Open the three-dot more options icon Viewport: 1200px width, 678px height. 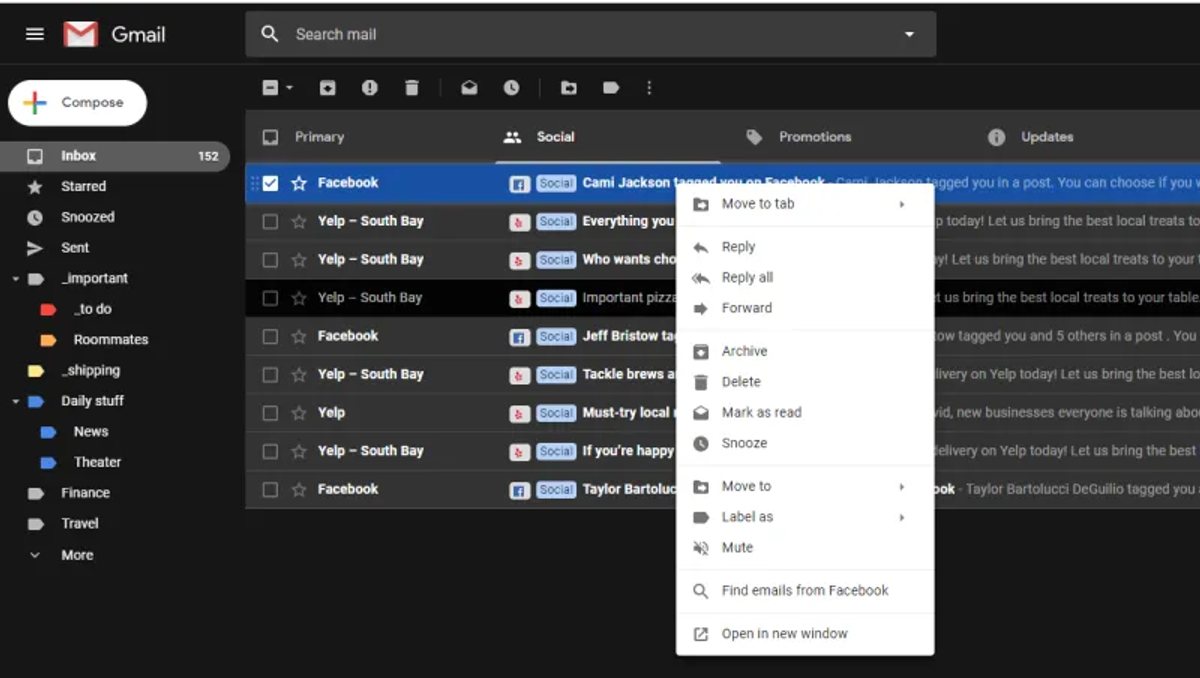coord(649,88)
